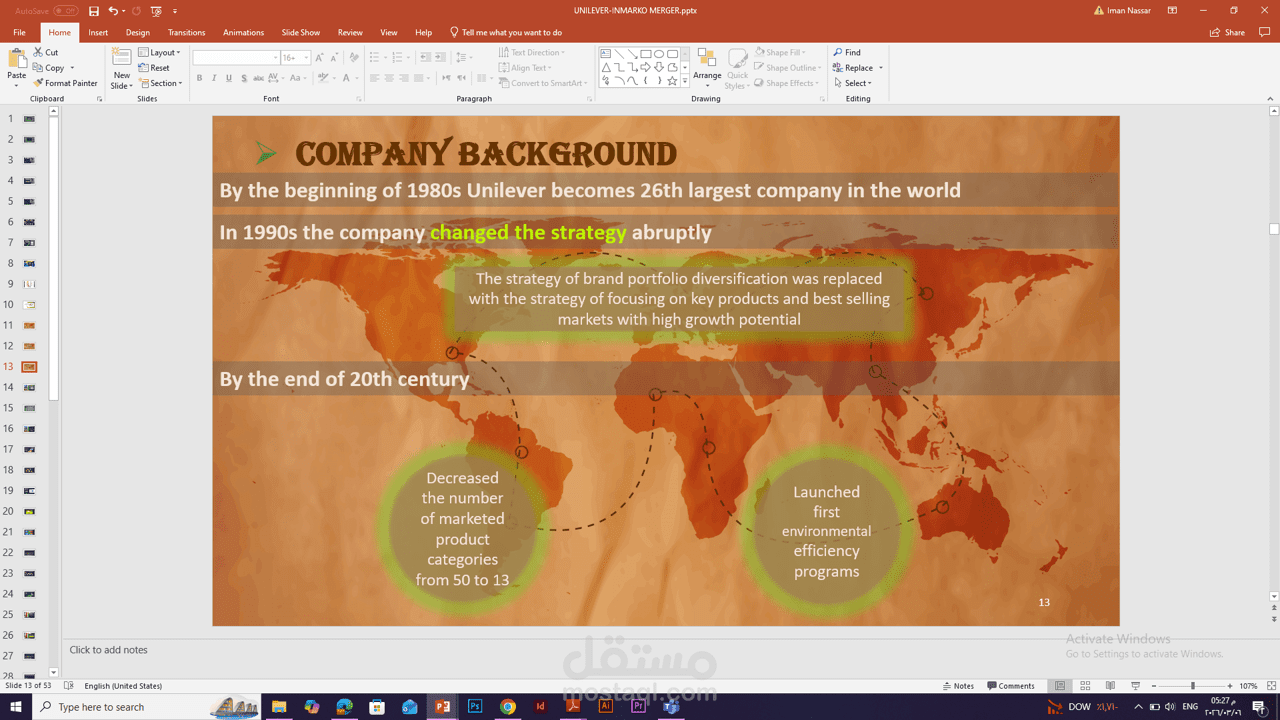The image size is (1280, 720).
Task: Select slide 13 thumbnail in sidebar
Action: [x=29, y=366]
